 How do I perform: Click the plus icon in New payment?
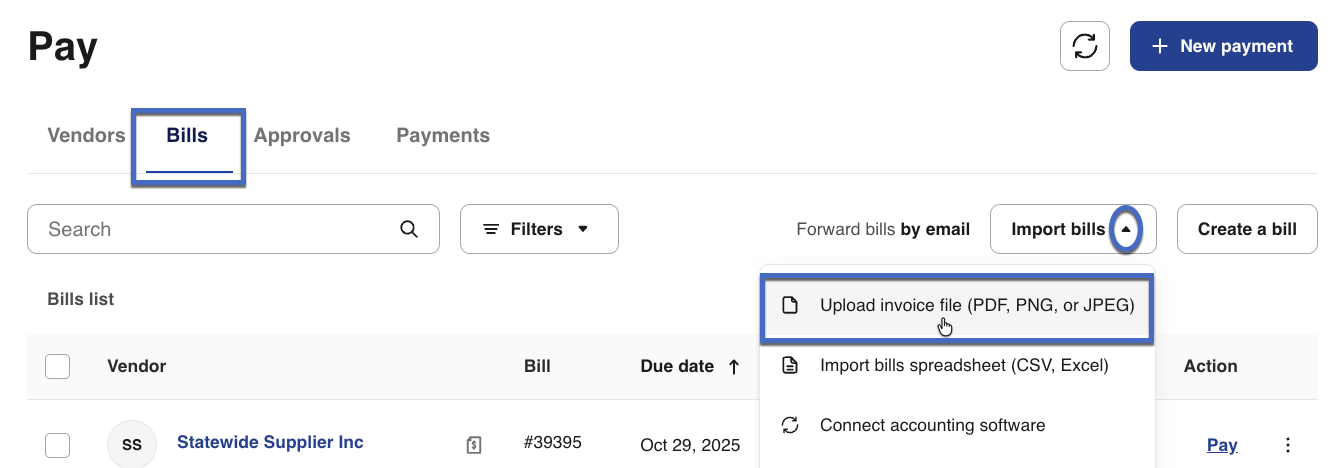[x=1160, y=46]
